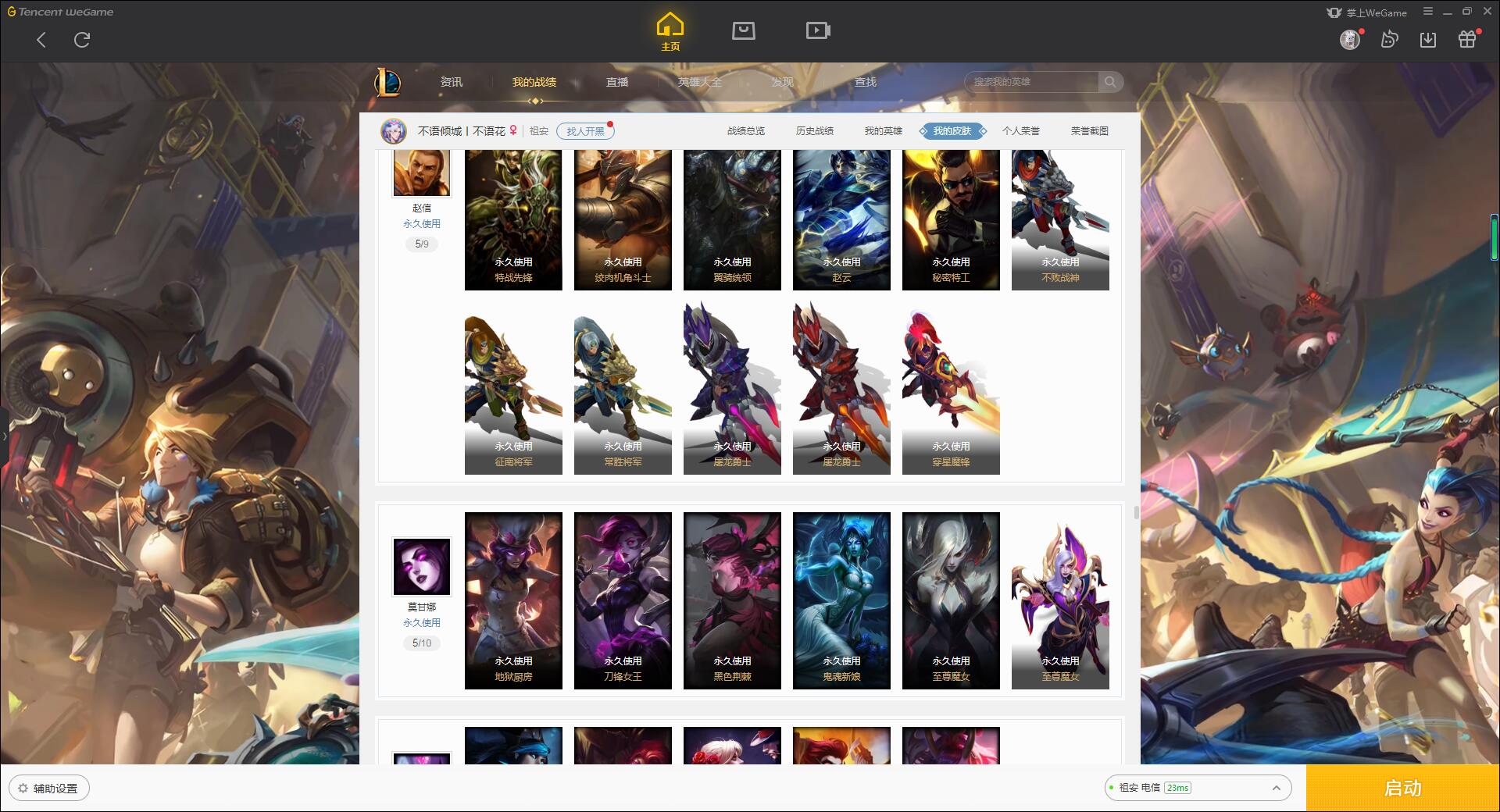Open the 特战先锋 skin card
This screenshot has width=1500, height=812.
(x=513, y=220)
